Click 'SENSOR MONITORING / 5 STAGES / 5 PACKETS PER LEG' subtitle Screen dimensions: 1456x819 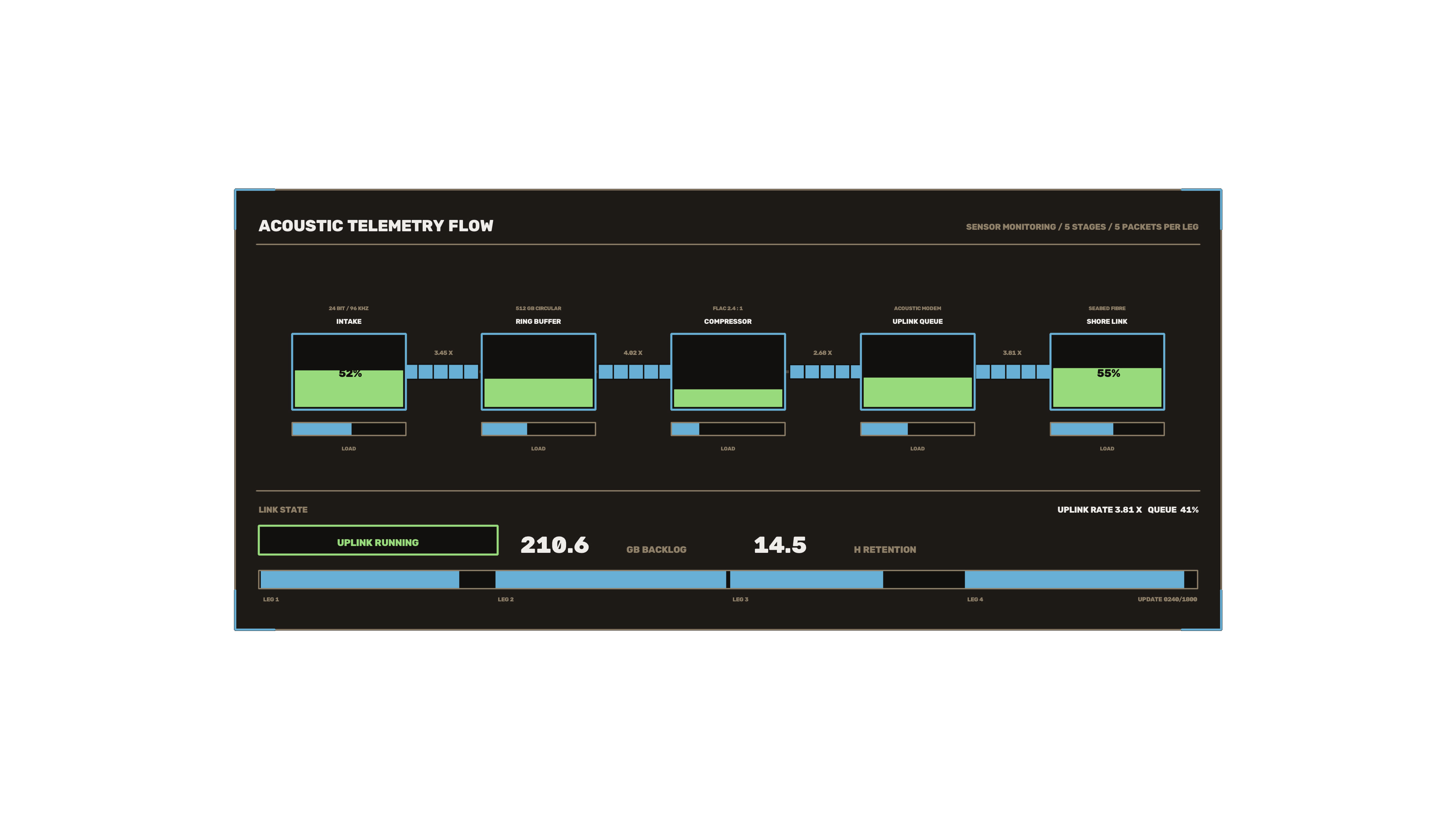[x=1082, y=227]
